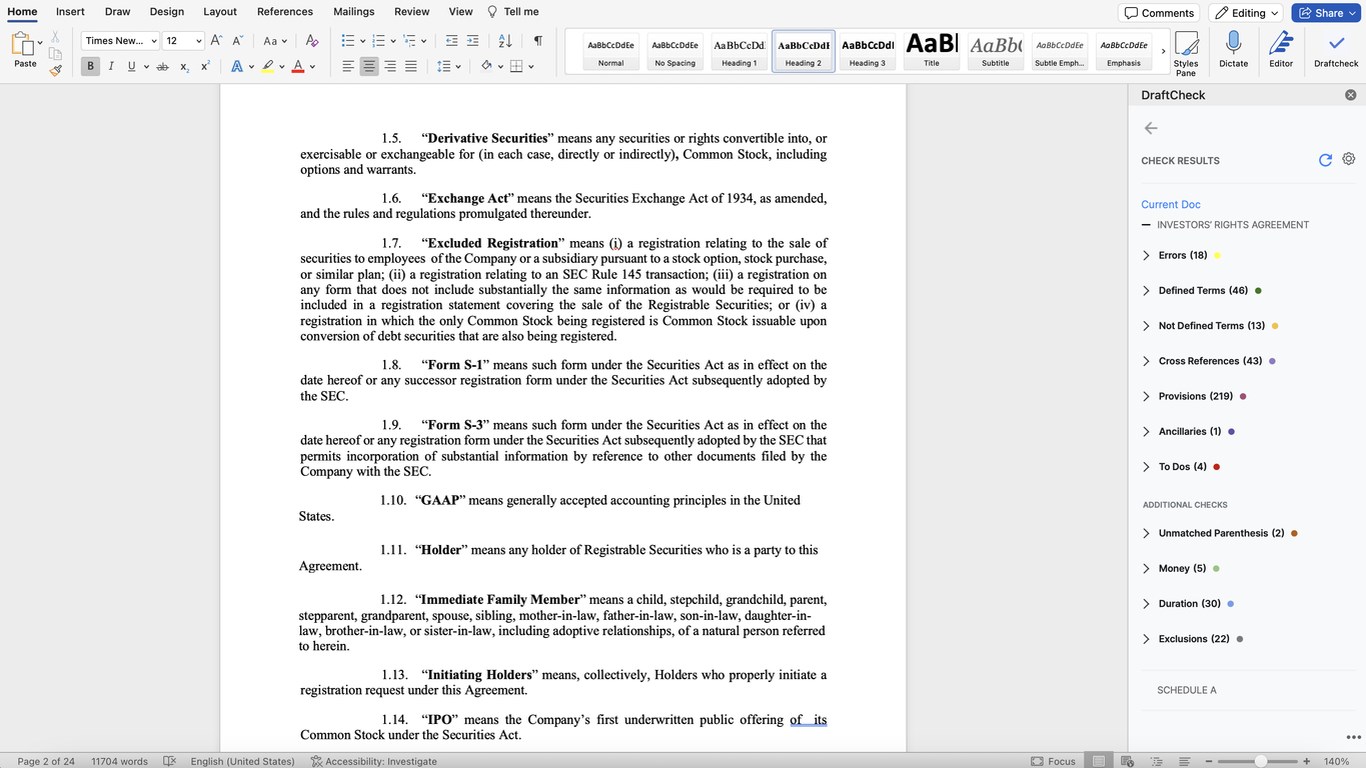Start Dictate microphone
The image size is (1366, 768).
(1233, 49)
